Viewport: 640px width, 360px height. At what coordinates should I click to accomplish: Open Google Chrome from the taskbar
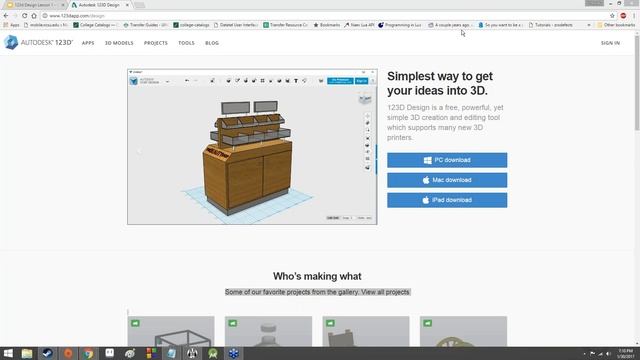(x=89, y=353)
